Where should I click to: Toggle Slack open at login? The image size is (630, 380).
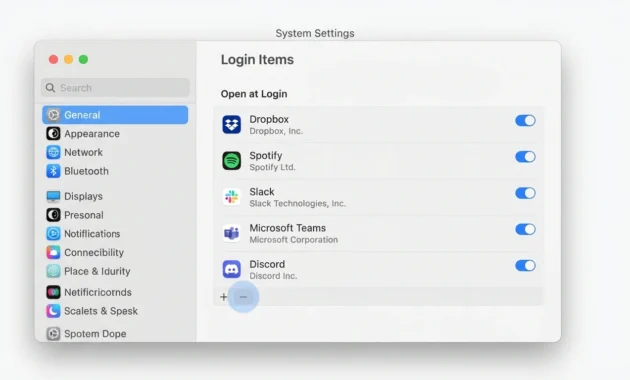526,193
